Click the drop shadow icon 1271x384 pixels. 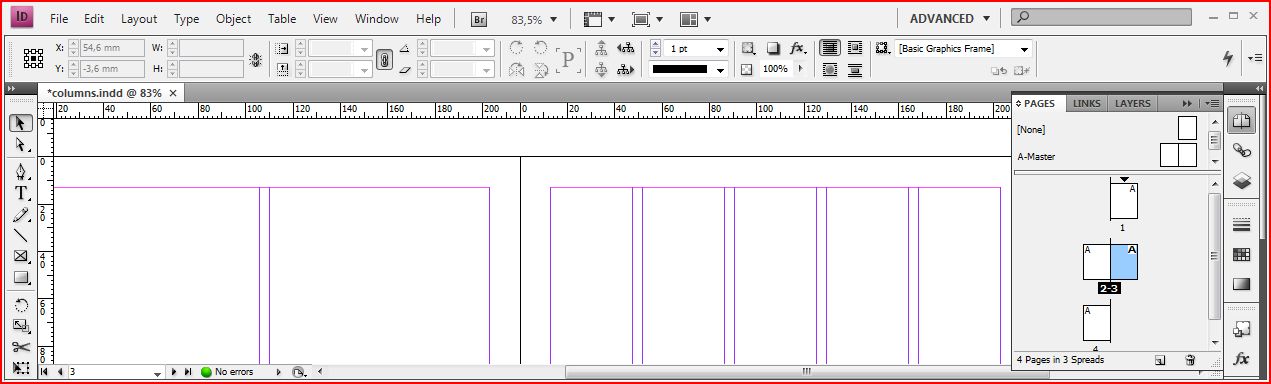click(x=773, y=48)
